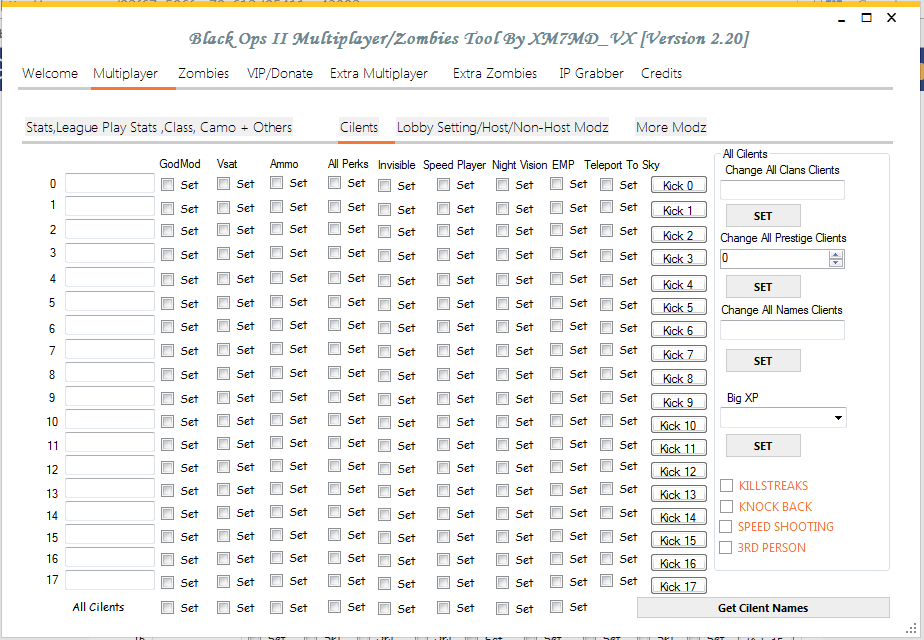Click the Change All Prestige value field
The height and width of the screenshot is (640, 924).
pyautogui.click(x=774, y=259)
